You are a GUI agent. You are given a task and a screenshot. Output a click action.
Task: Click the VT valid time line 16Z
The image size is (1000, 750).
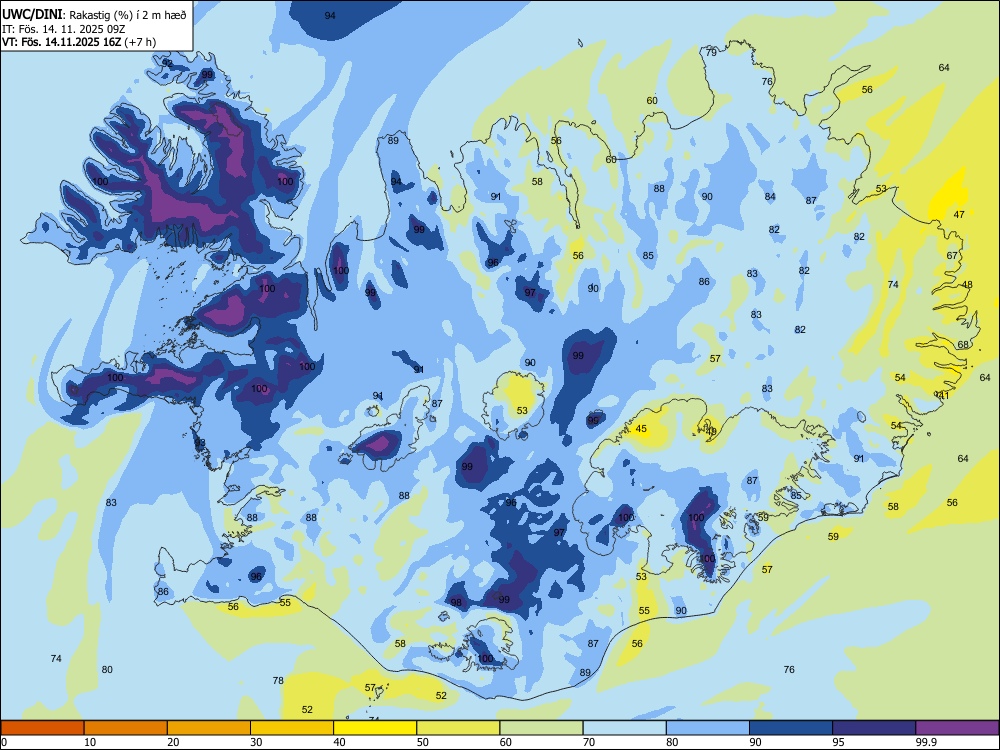click(x=78, y=42)
